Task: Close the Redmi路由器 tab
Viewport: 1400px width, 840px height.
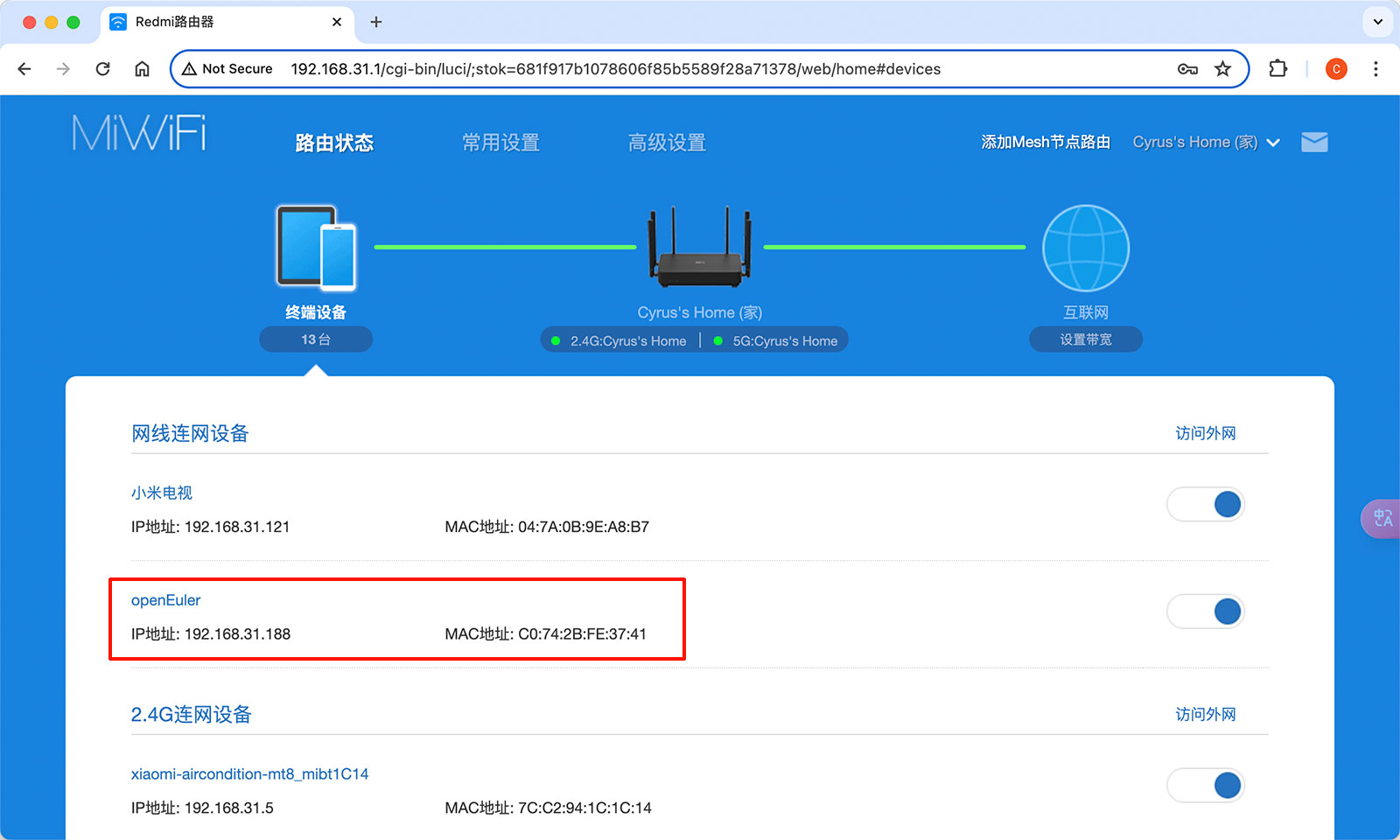Action: pyautogui.click(x=337, y=22)
